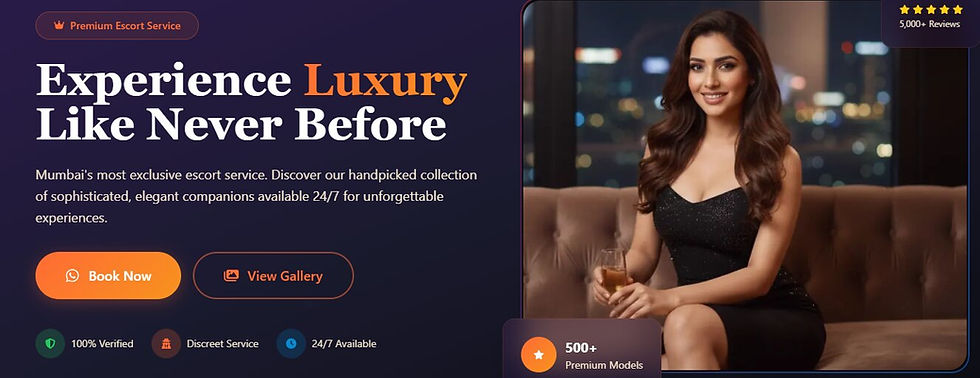This screenshot has height=378, width=980.
Task: Select the Premium Escort Service badge
Action: tap(117, 26)
